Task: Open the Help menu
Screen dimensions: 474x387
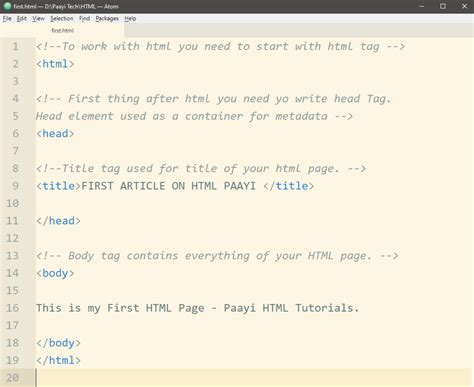Action: [x=130, y=19]
